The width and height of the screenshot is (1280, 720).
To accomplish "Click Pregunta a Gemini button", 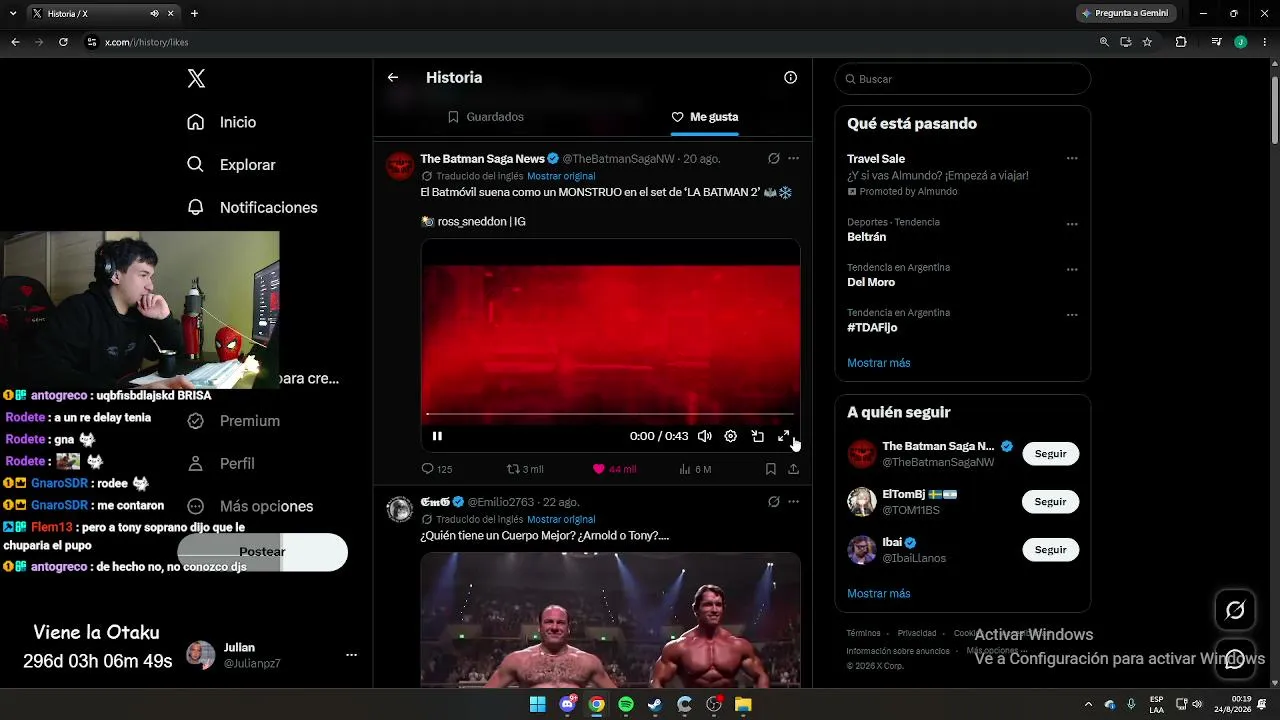I will [x=1125, y=14].
